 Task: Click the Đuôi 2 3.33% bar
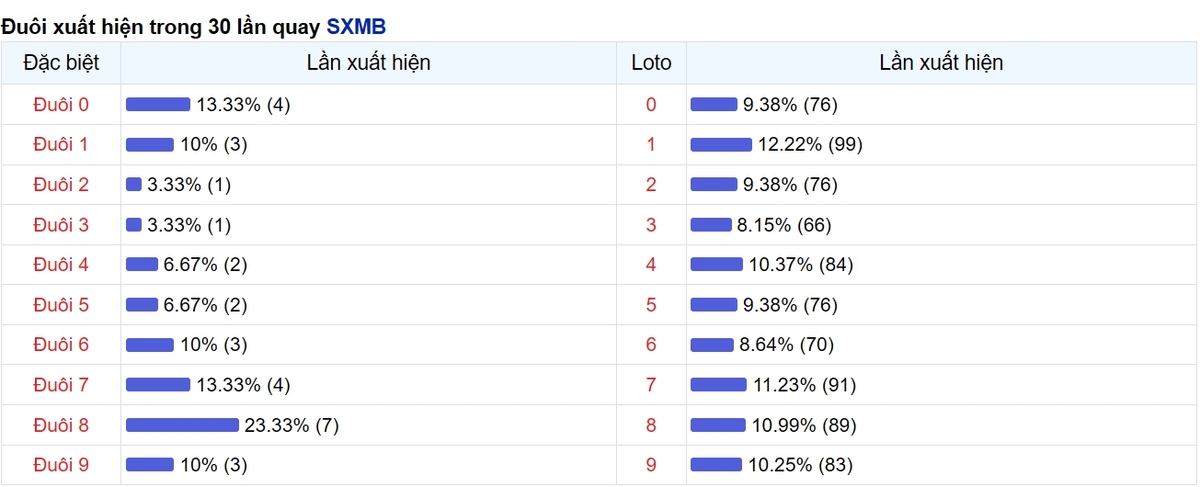tap(134, 184)
